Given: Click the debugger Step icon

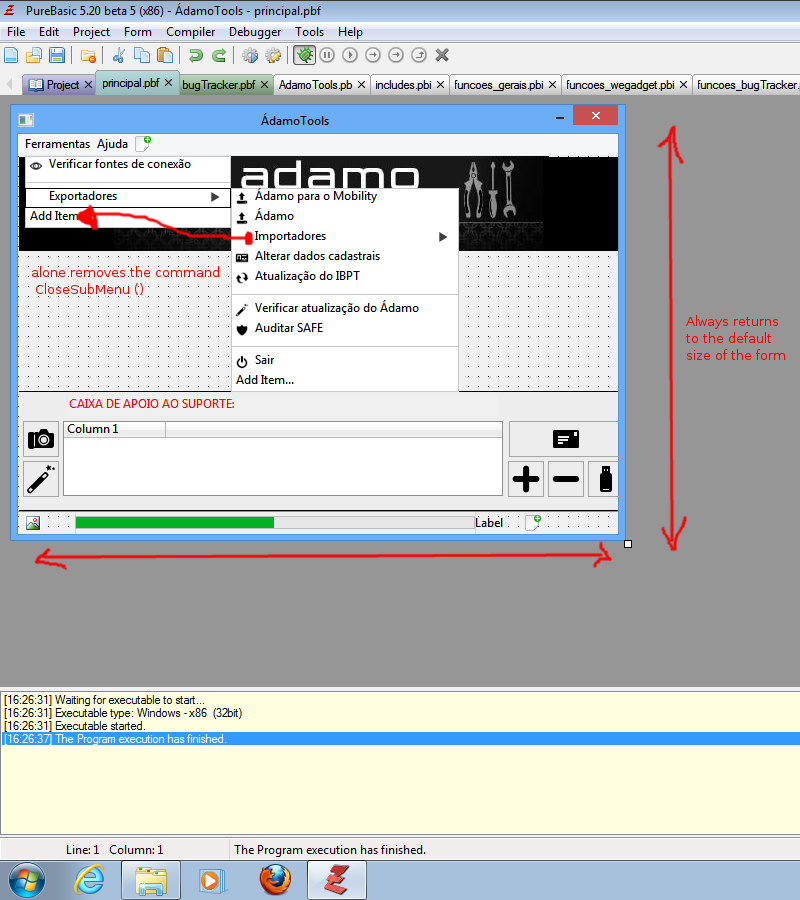Looking at the screenshot, I should 373,55.
